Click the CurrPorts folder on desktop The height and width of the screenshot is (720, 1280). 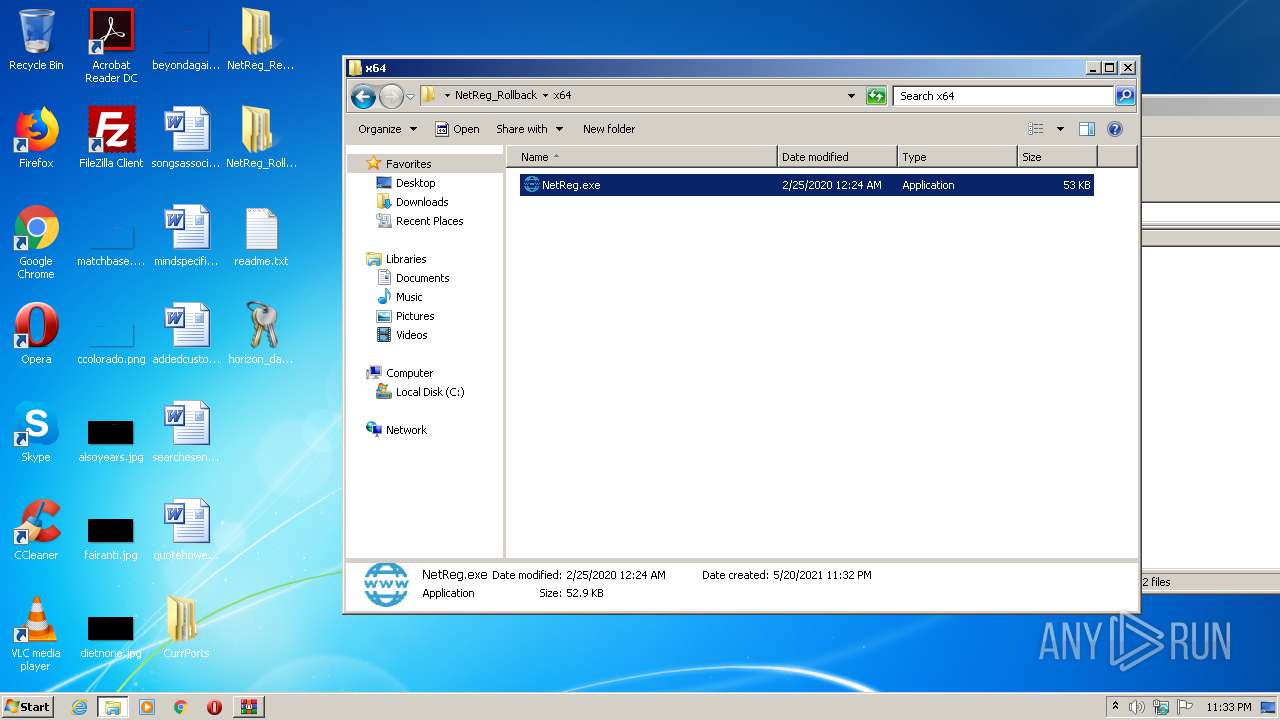pyautogui.click(x=186, y=628)
